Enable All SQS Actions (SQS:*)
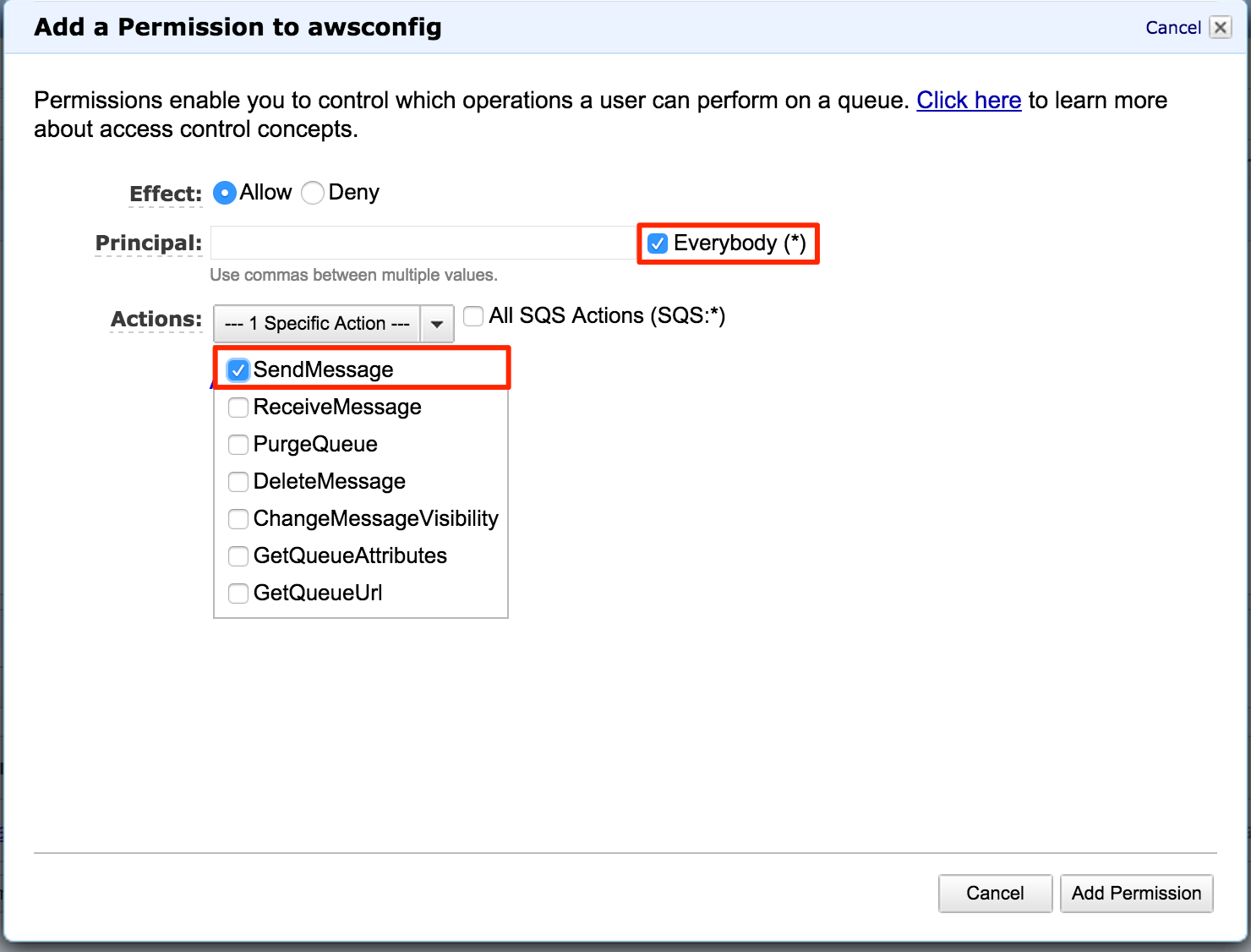This screenshot has height=952, width=1251. click(473, 316)
